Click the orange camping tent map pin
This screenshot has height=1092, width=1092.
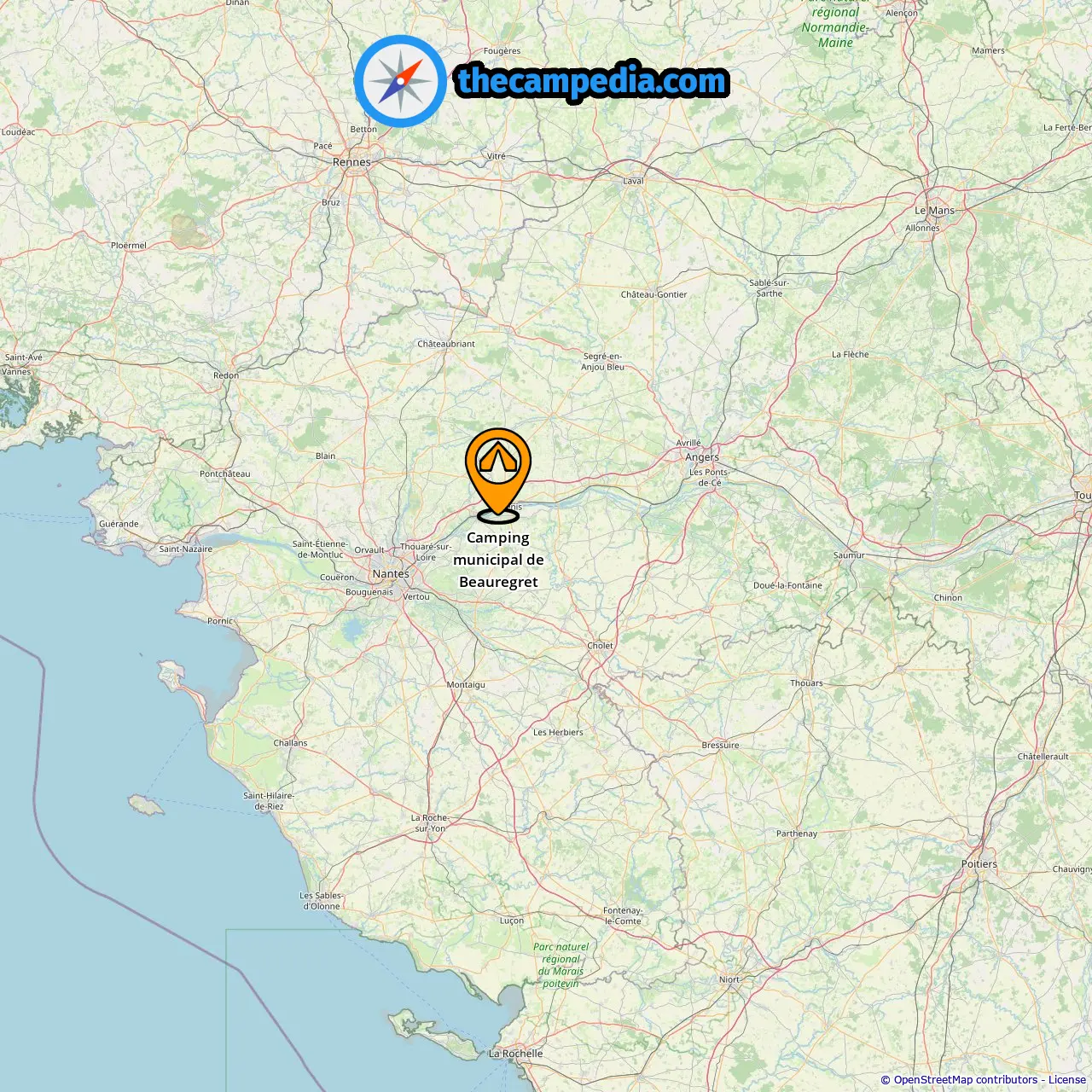pos(498,474)
